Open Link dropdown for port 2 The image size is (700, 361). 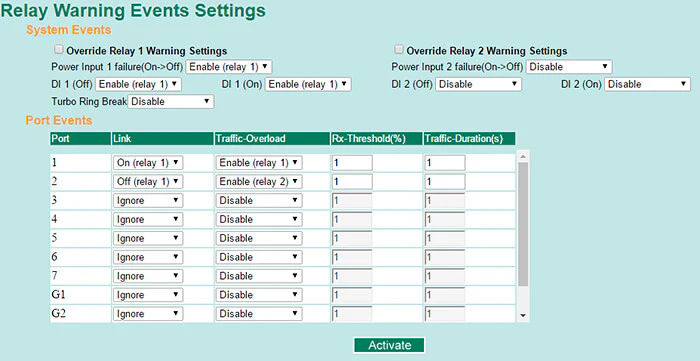coord(148,182)
